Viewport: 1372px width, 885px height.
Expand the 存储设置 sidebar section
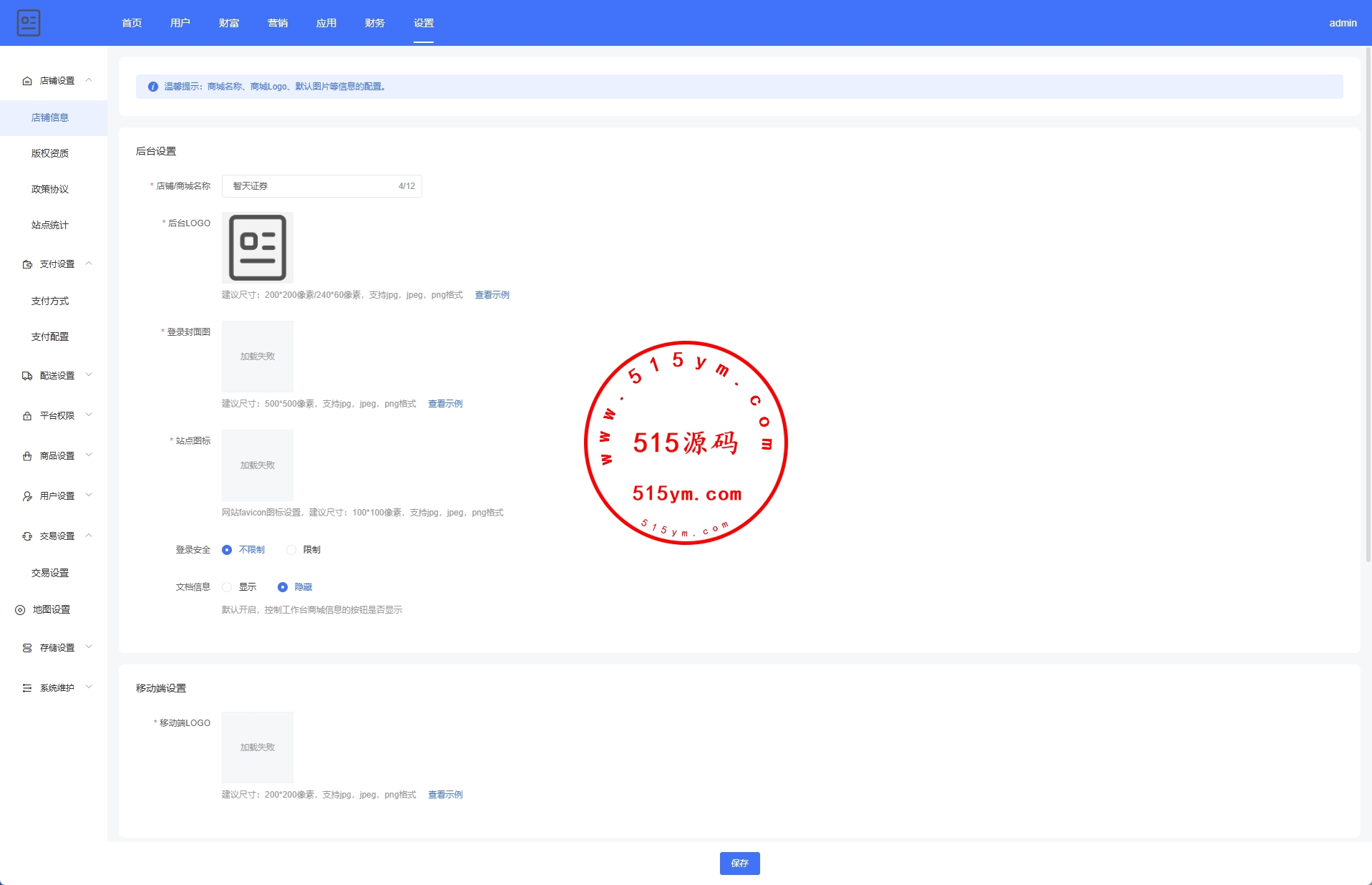[57, 648]
